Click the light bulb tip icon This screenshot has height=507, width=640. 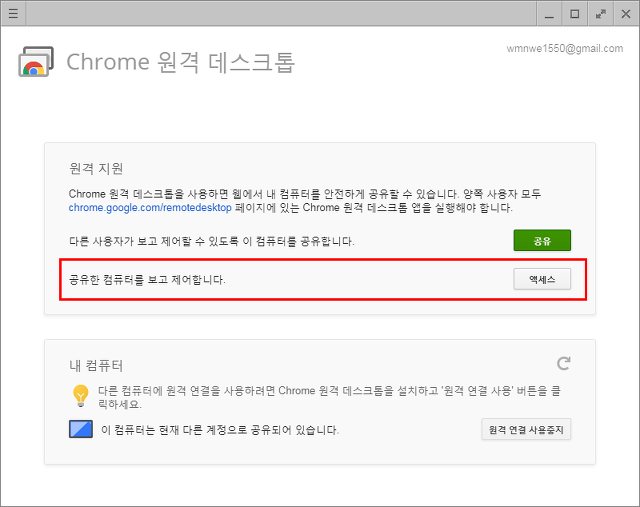[80, 395]
